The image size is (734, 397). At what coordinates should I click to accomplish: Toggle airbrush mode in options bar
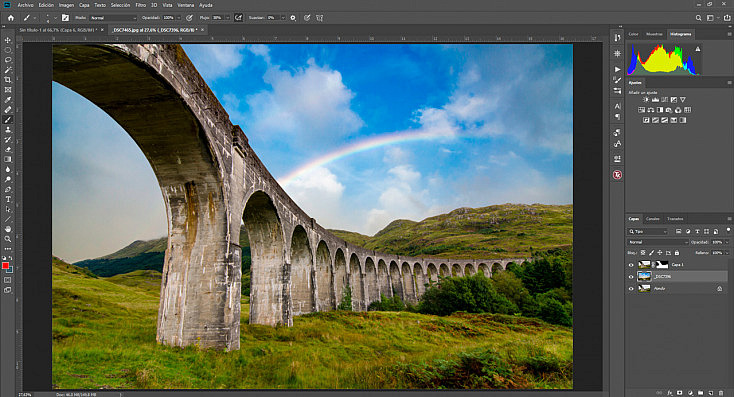point(238,18)
